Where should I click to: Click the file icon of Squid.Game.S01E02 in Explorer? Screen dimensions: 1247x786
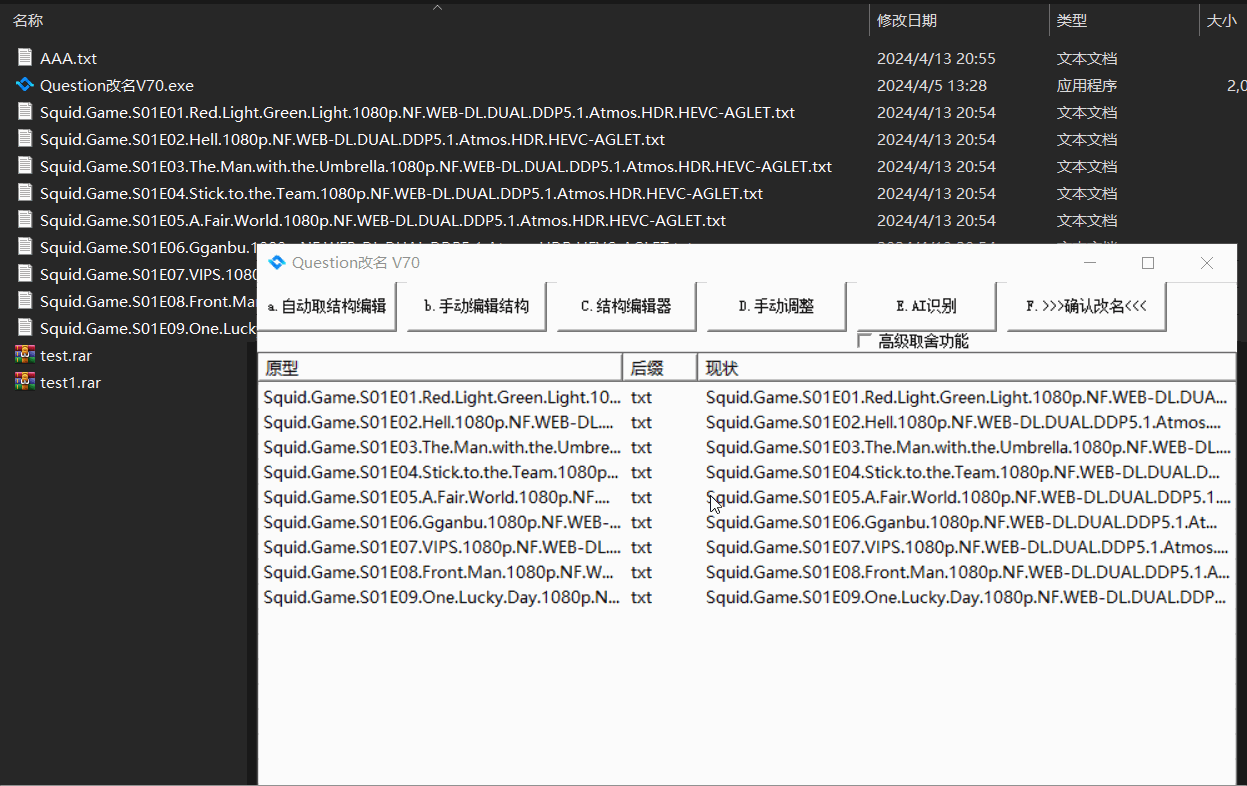pyautogui.click(x=25, y=139)
